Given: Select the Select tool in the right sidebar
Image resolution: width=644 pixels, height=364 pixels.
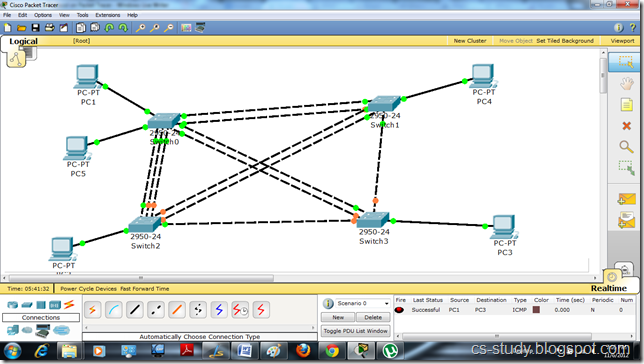Looking at the screenshot, I should [x=626, y=62].
